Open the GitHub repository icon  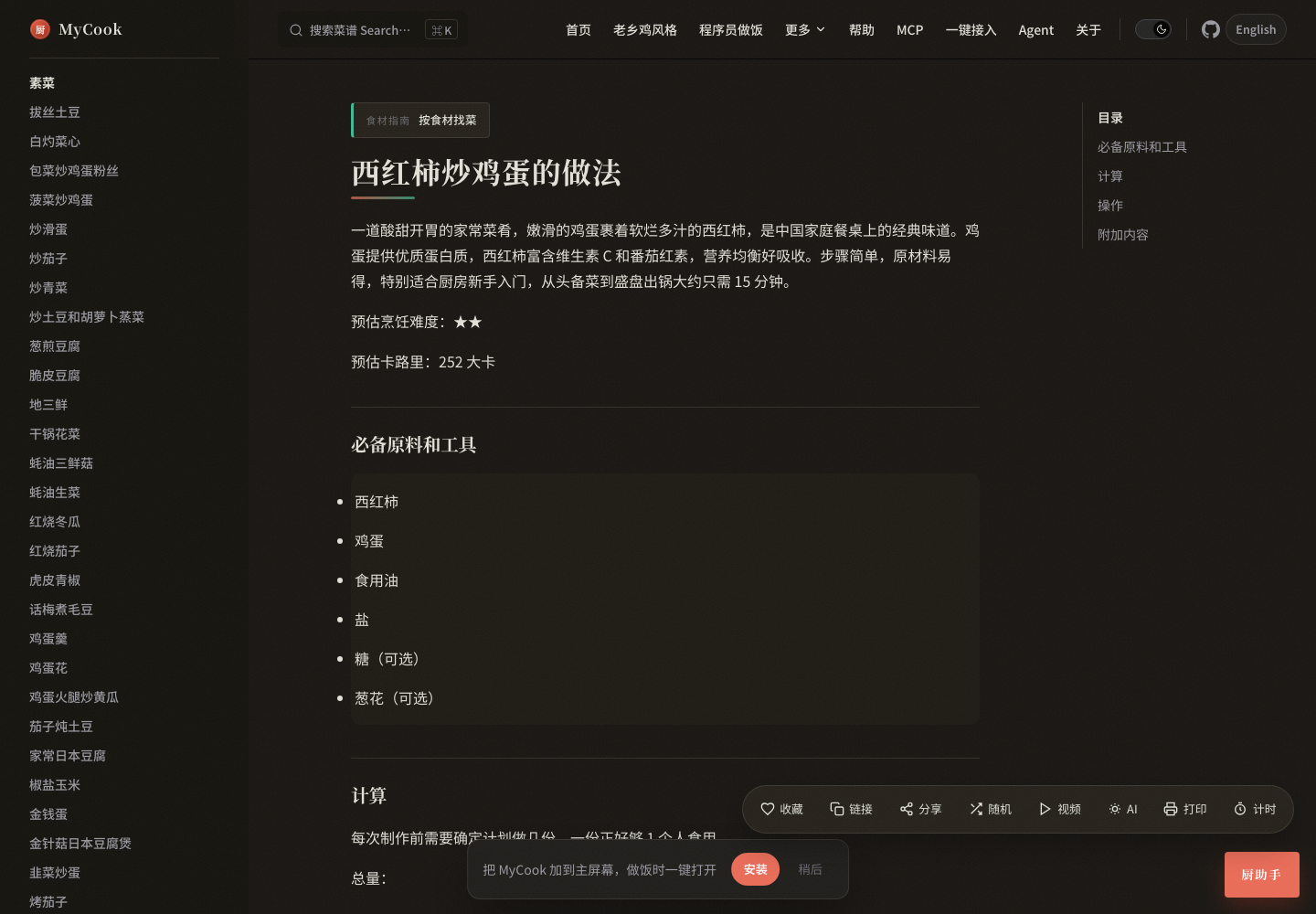1211,29
